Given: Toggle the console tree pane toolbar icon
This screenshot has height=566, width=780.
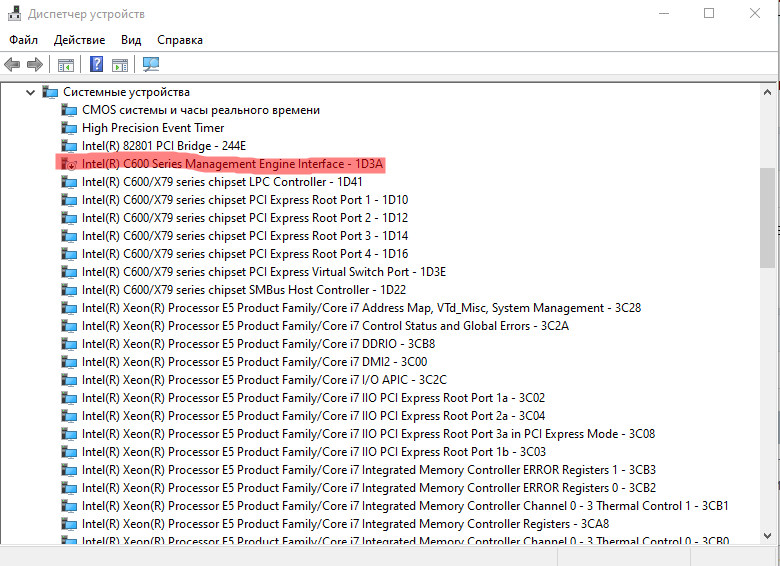Looking at the screenshot, I should (66, 65).
